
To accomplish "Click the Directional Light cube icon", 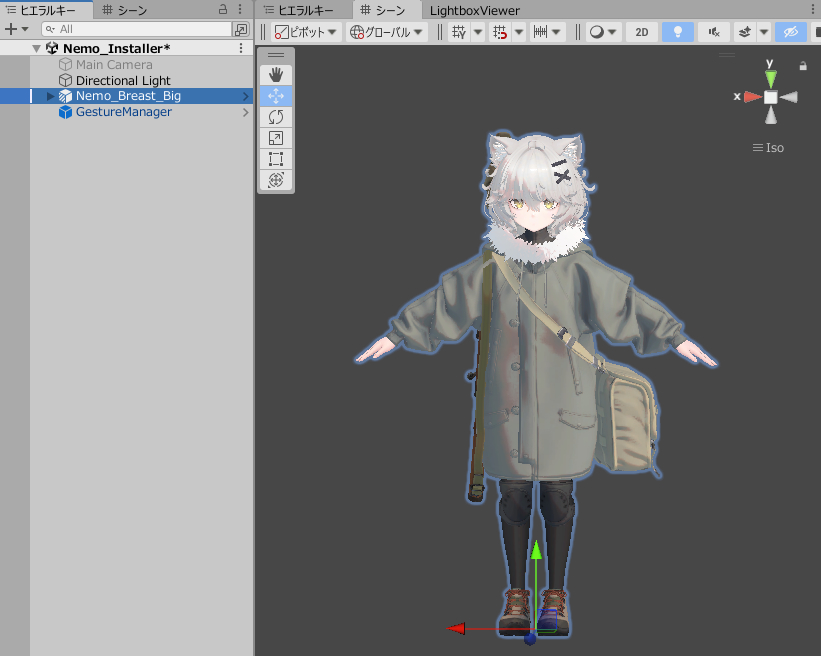I will [65, 80].
